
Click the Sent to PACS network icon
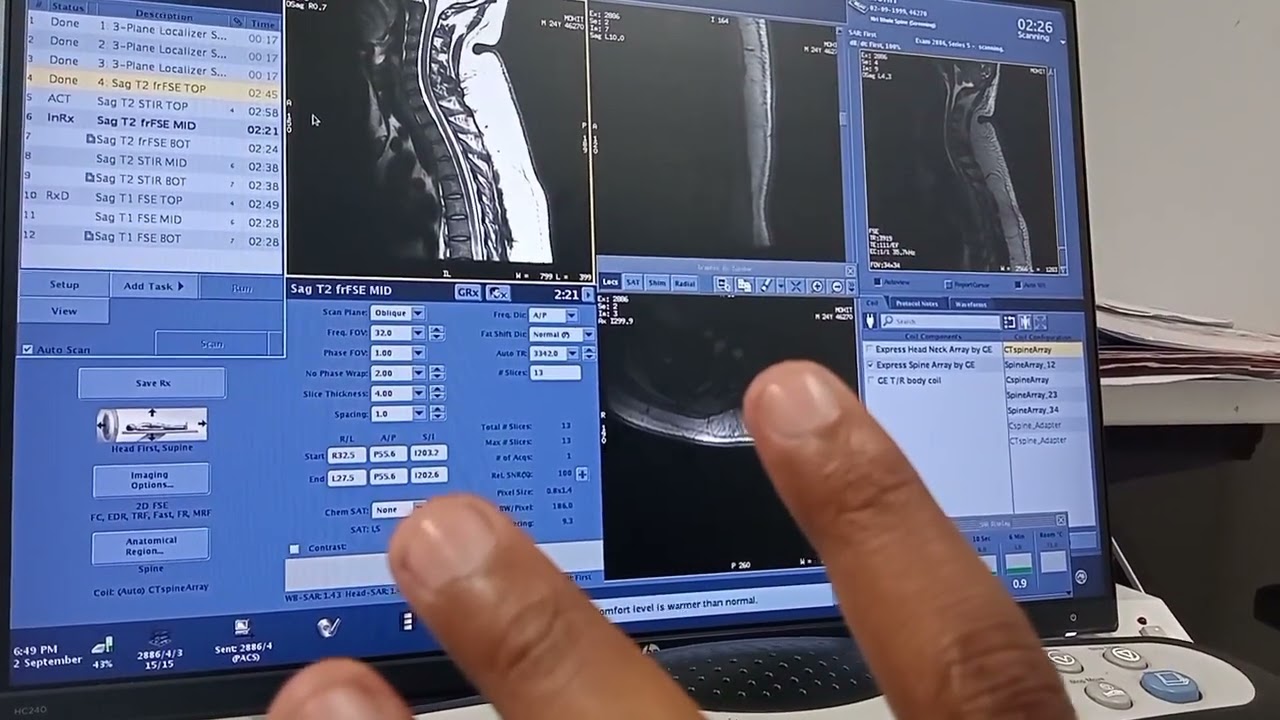tap(242, 628)
